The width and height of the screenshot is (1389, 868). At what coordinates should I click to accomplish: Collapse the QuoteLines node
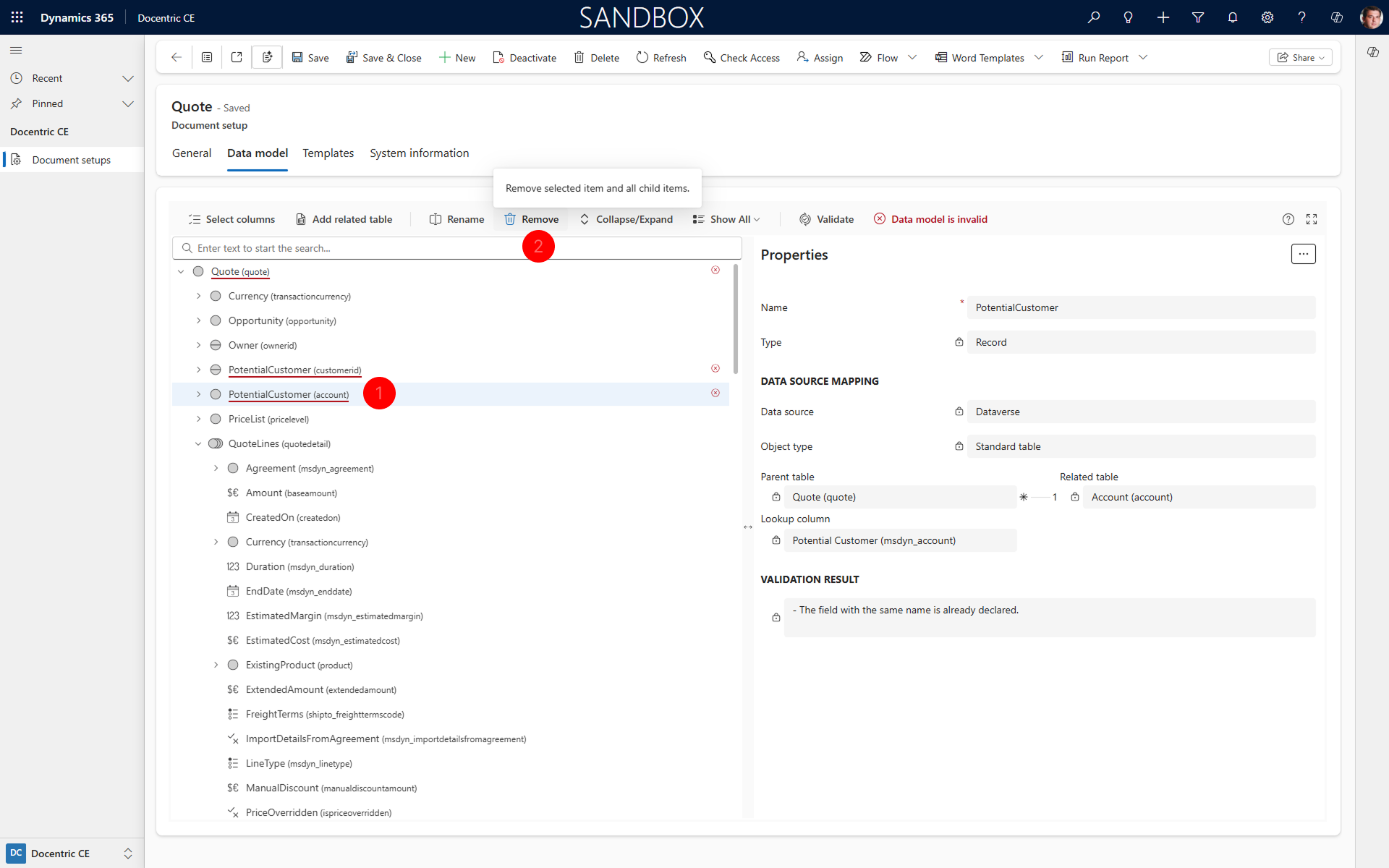(x=198, y=443)
